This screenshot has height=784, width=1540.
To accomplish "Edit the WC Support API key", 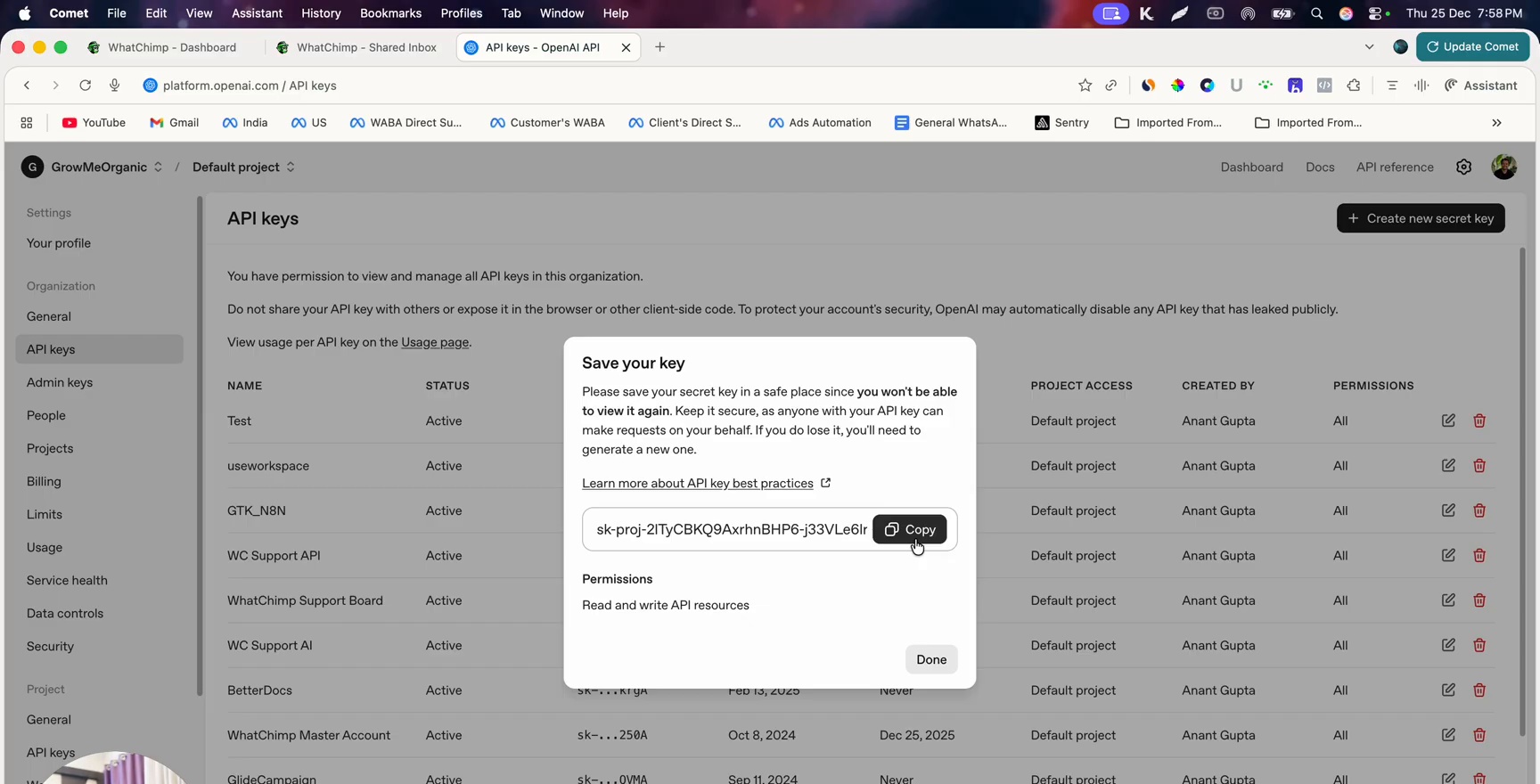I will tap(1448, 555).
